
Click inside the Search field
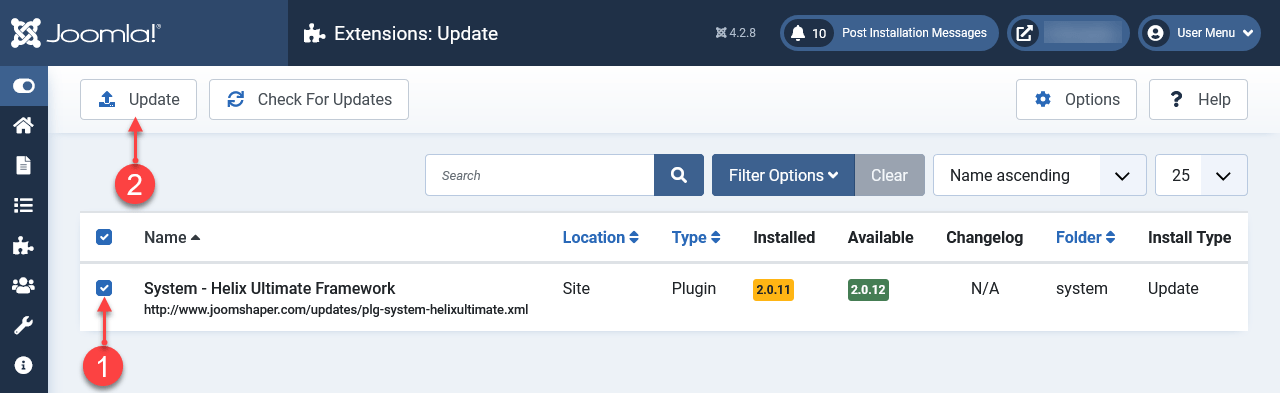pyautogui.click(x=540, y=175)
